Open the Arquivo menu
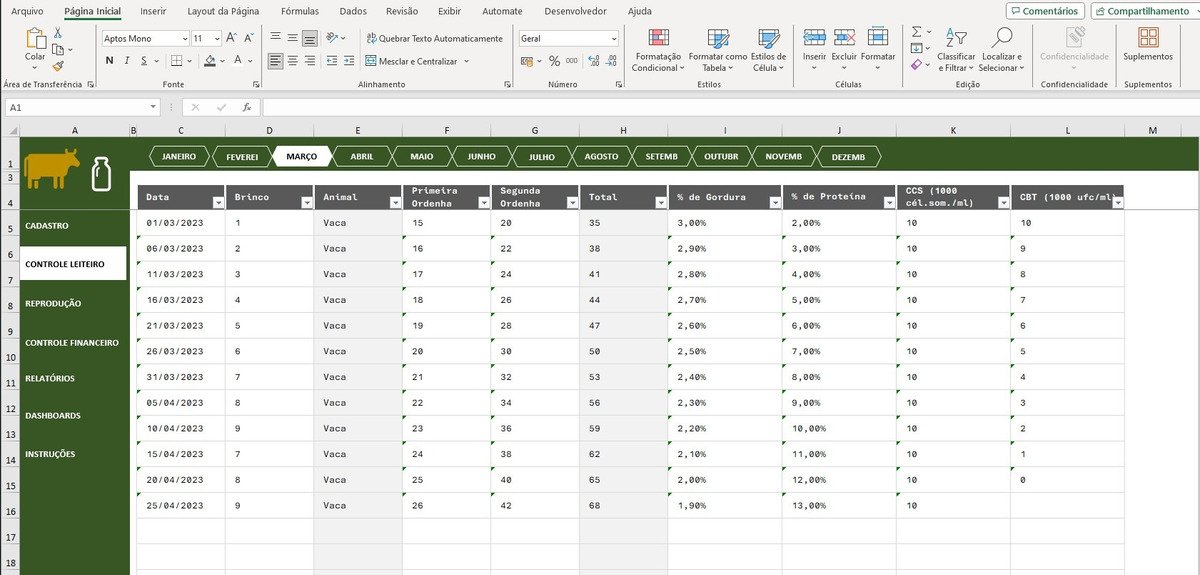The image size is (1200, 575). pos(27,11)
